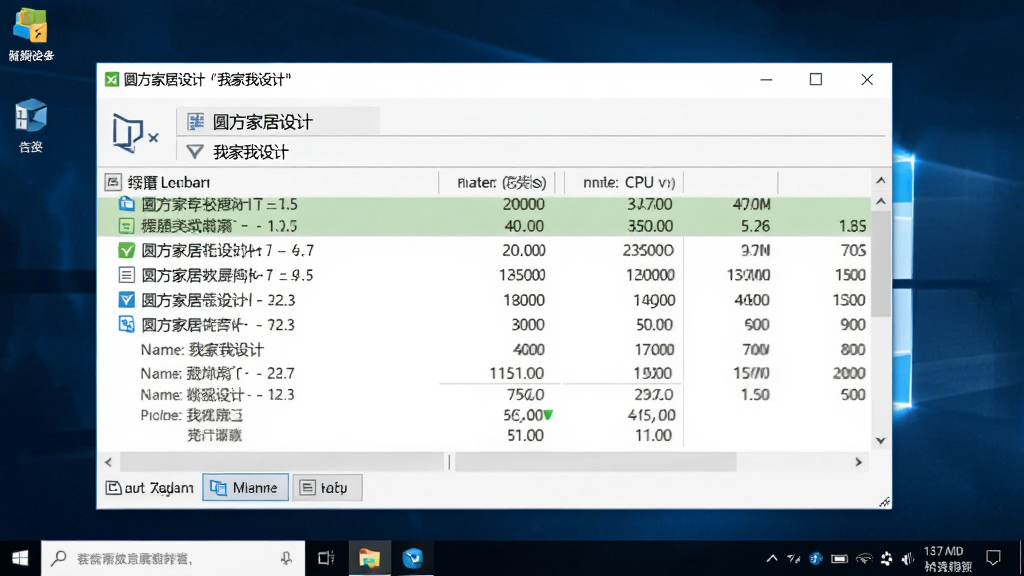
Task: Click the 235000 cell
Action: pyautogui.click(x=648, y=250)
